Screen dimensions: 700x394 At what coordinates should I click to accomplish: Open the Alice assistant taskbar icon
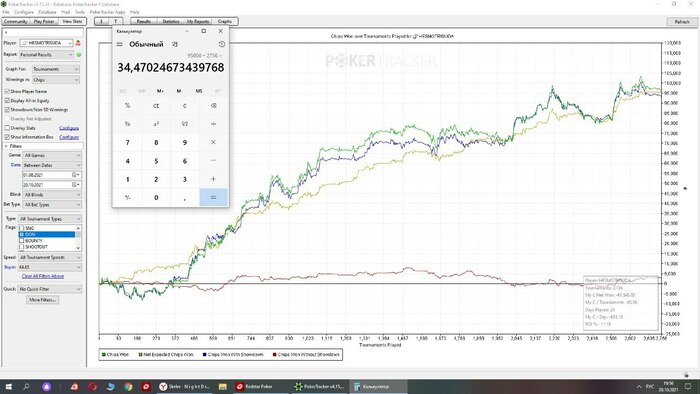47,386
